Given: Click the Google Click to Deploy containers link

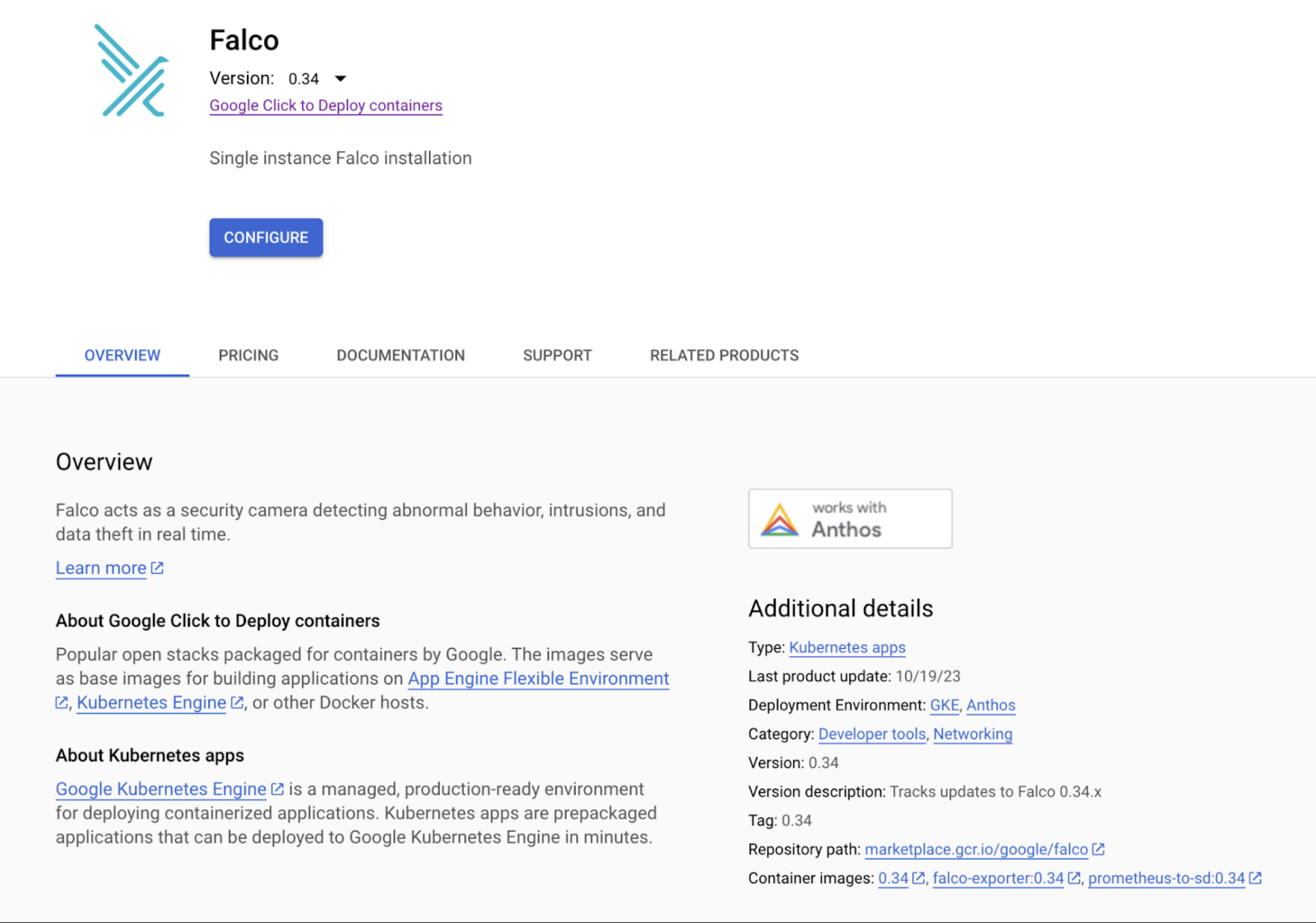Looking at the screenshot, I should point(325,104).
